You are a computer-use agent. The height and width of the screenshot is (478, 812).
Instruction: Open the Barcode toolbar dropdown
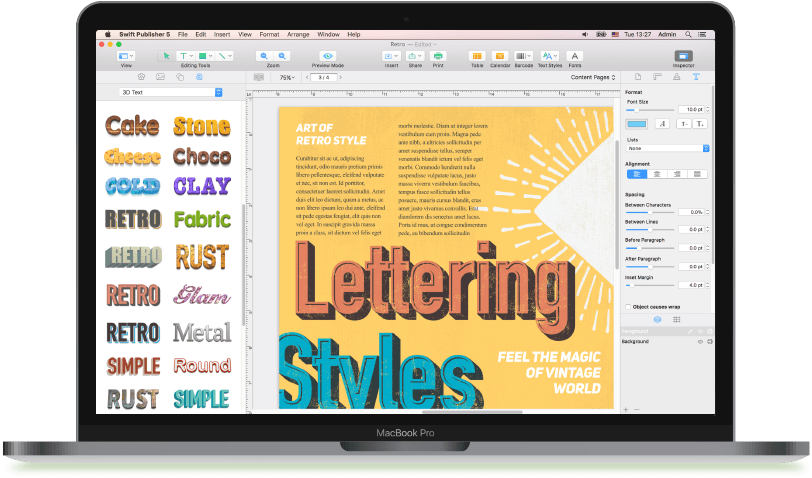tap(523, 56)
